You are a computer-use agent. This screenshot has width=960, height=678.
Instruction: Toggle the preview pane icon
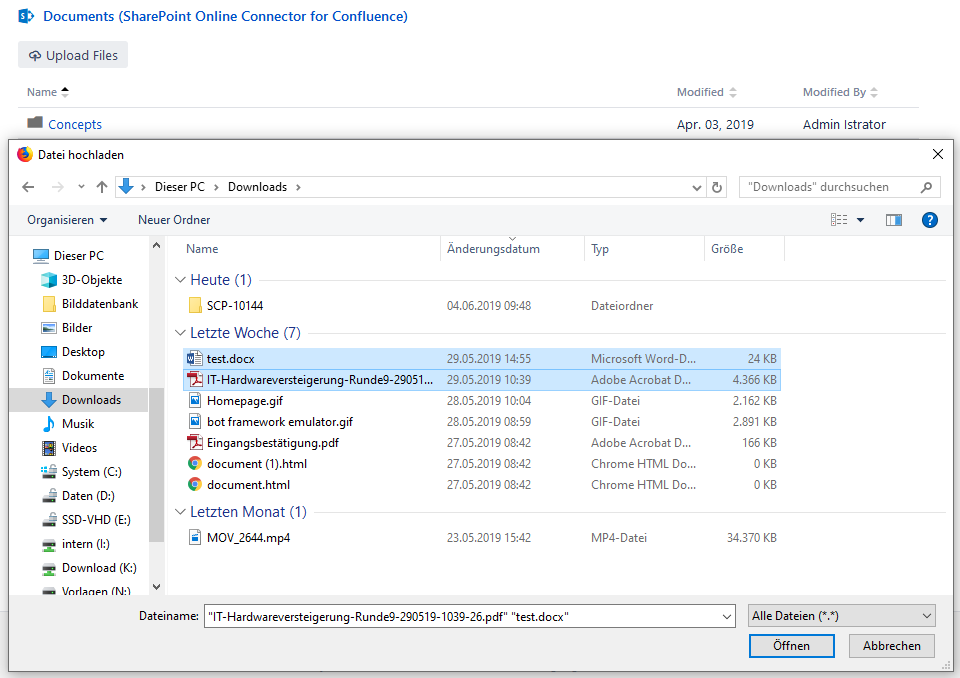893,220
